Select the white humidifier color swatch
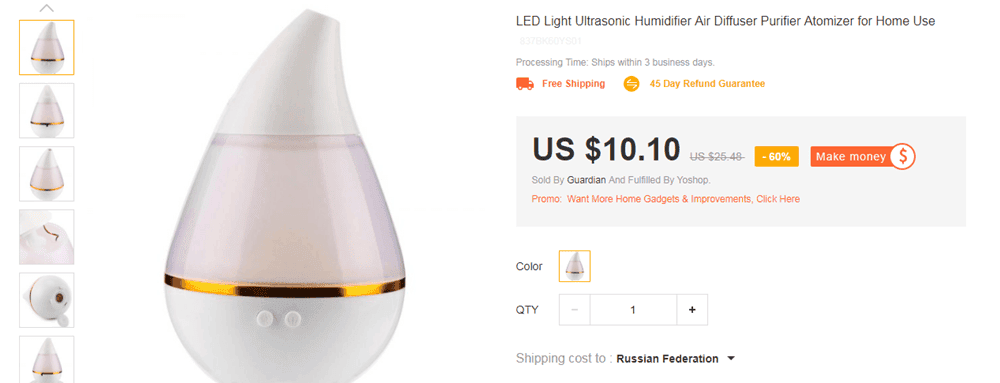This screenshot has height=383, width=1000. click(575, 266)
